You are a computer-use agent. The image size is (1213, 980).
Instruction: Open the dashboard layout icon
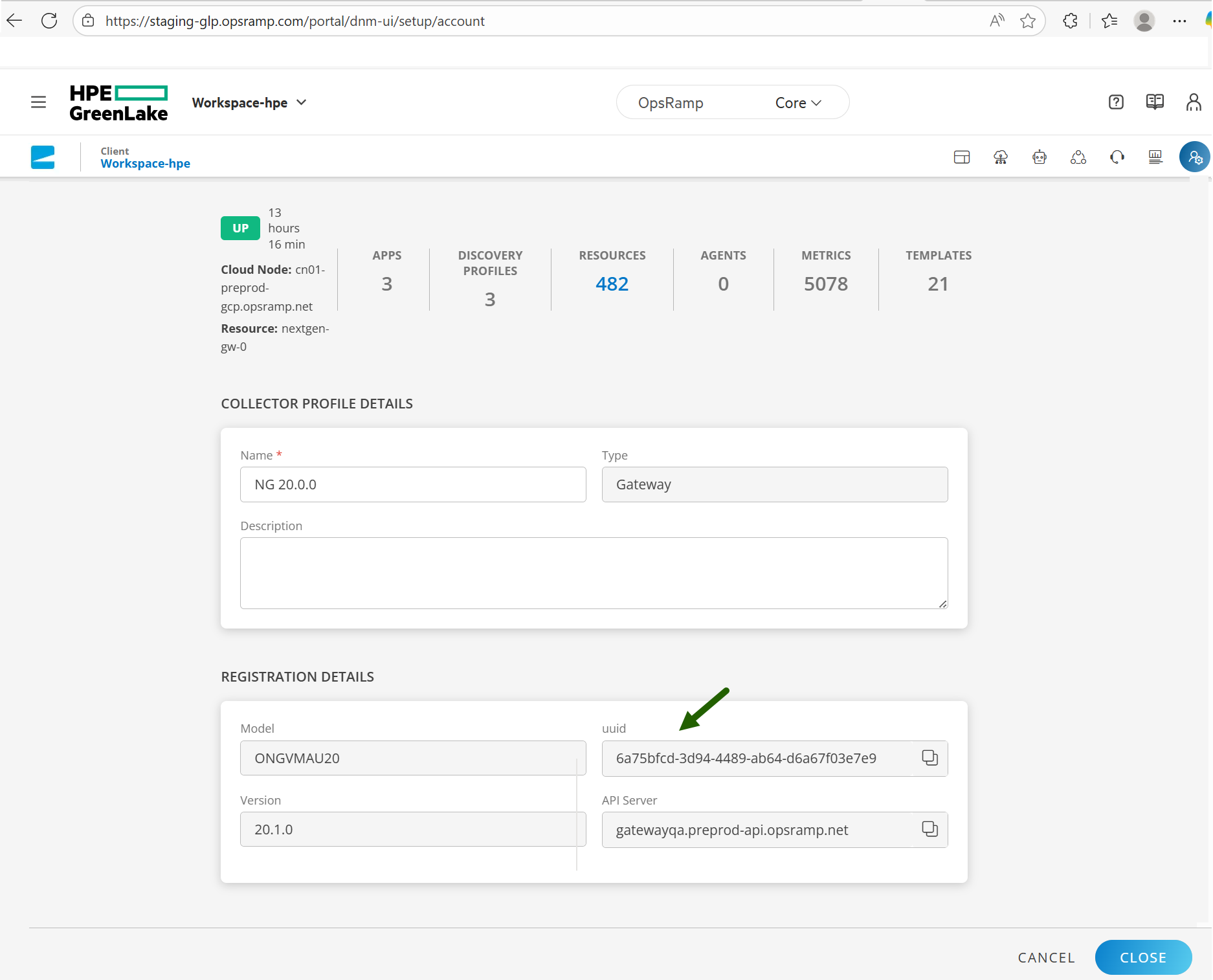tap(962, 157)
